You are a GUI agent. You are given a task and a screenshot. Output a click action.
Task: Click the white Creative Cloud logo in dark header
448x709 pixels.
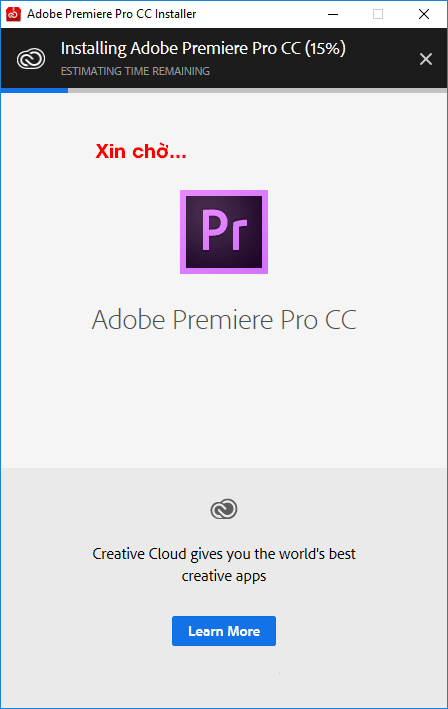click(x=31, y=59)
